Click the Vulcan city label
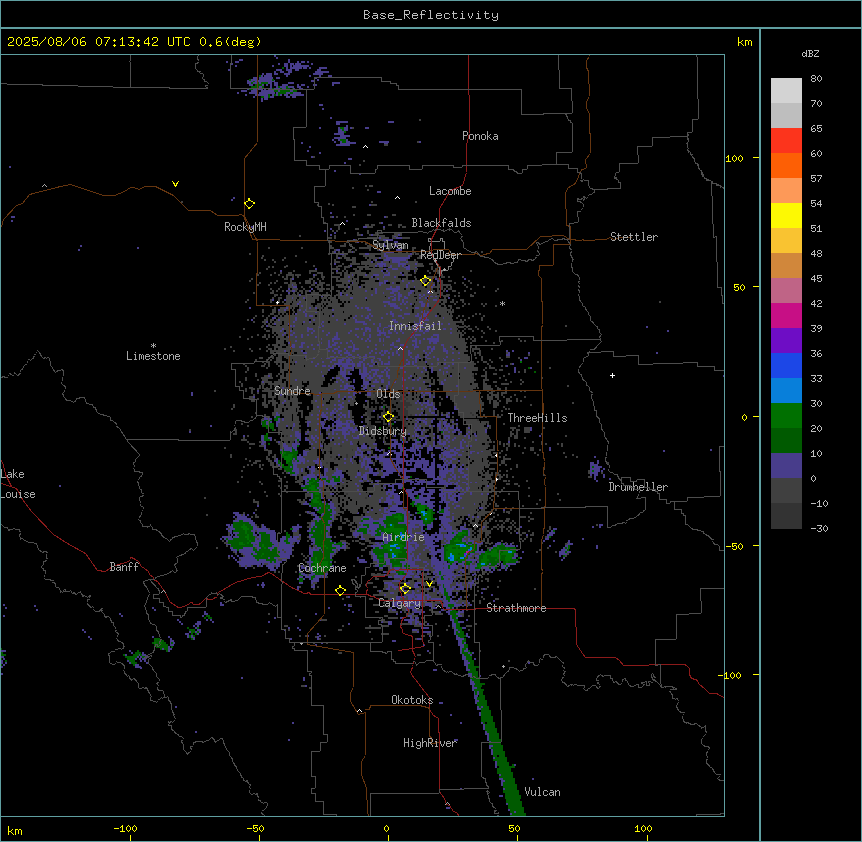Viewport: 862px width, 842px height. point(543,792)
